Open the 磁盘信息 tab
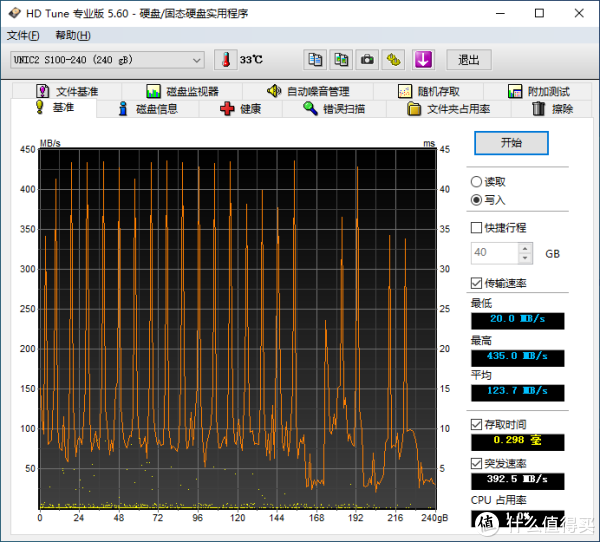The width and height of the screenshot is (600, 542). click(x=148, y=109)
